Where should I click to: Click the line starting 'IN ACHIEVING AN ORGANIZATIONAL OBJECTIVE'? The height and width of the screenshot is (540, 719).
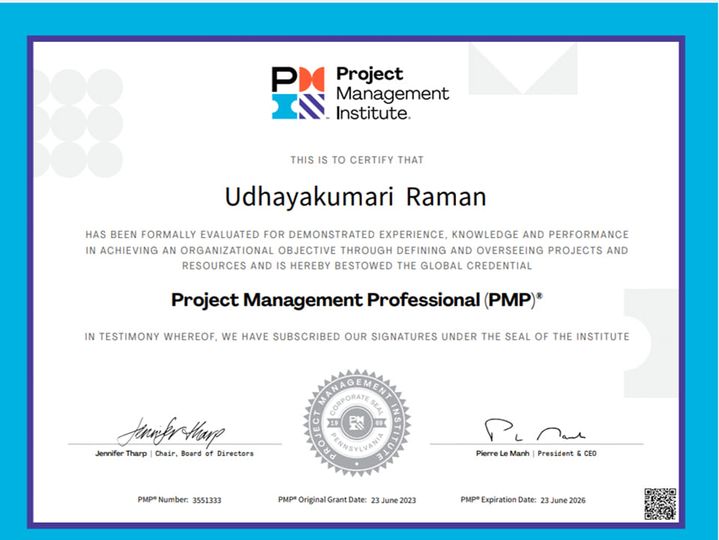pos(357,250)
